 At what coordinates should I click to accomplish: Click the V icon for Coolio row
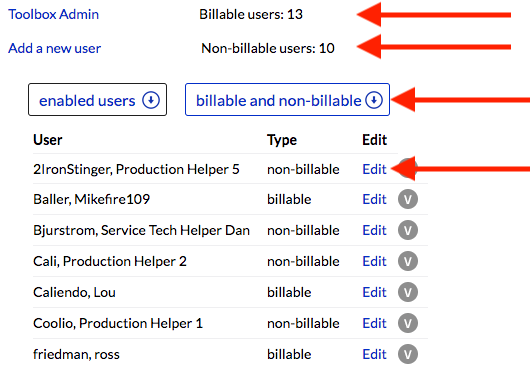point(408,323)
